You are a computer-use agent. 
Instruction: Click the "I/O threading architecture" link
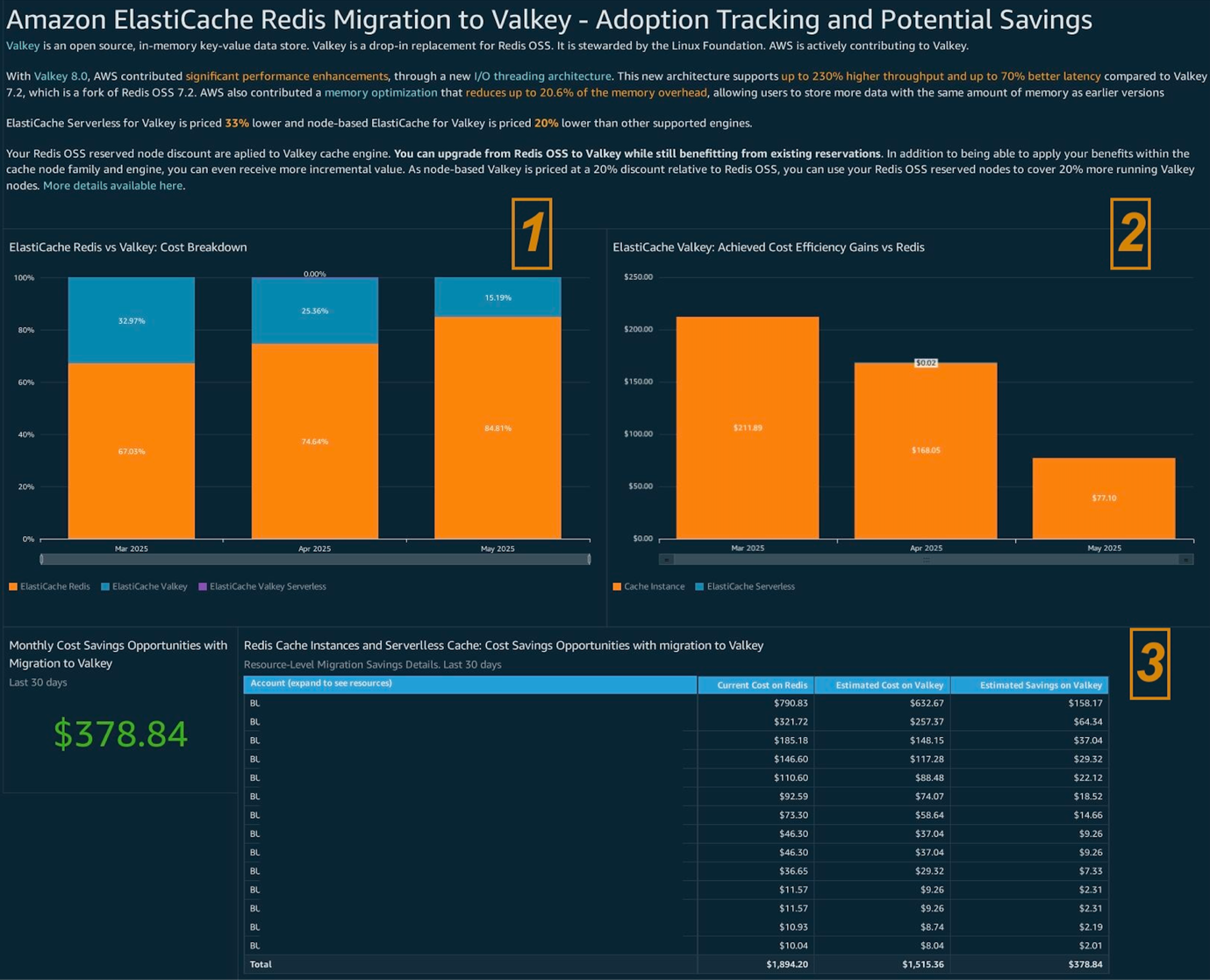[x=542, y=76]
